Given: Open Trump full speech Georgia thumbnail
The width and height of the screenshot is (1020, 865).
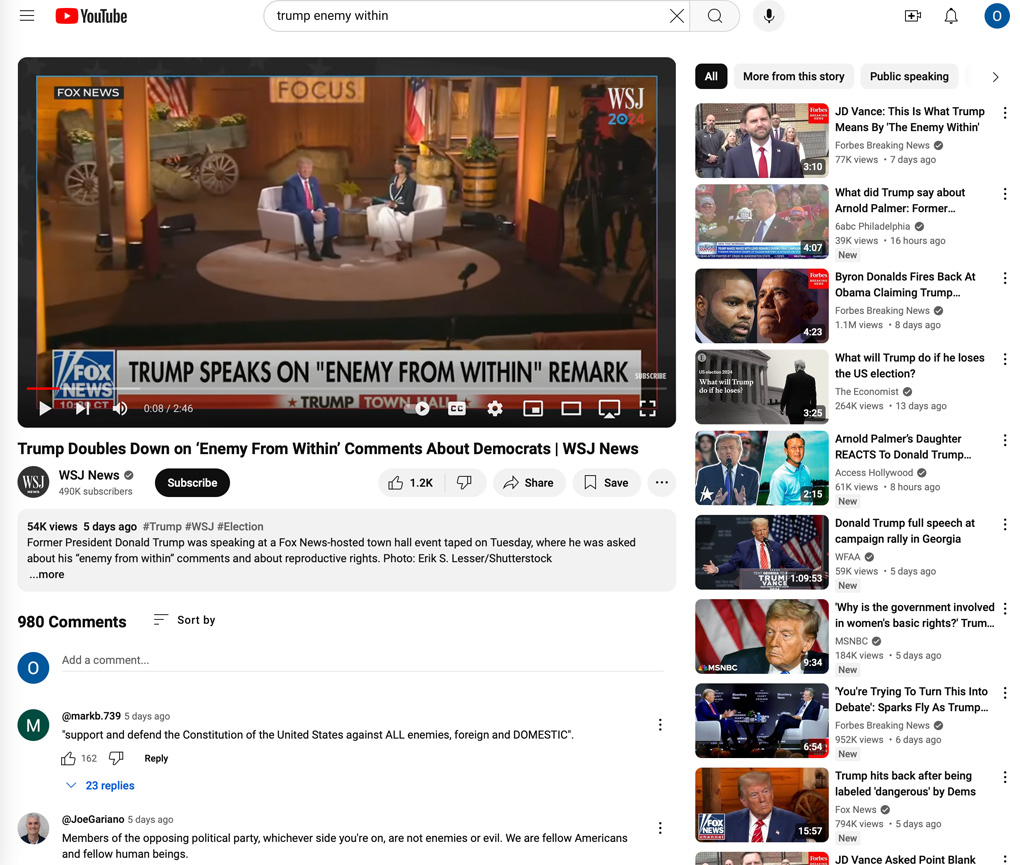Looking at the screenshot, I should [x=762, y=552].
